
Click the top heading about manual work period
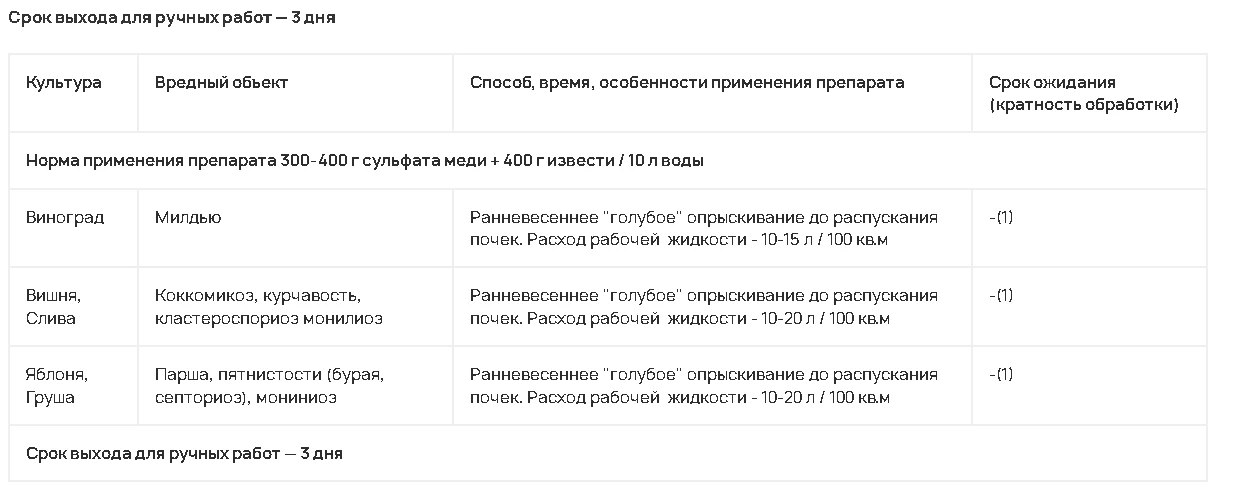point(171,18)
